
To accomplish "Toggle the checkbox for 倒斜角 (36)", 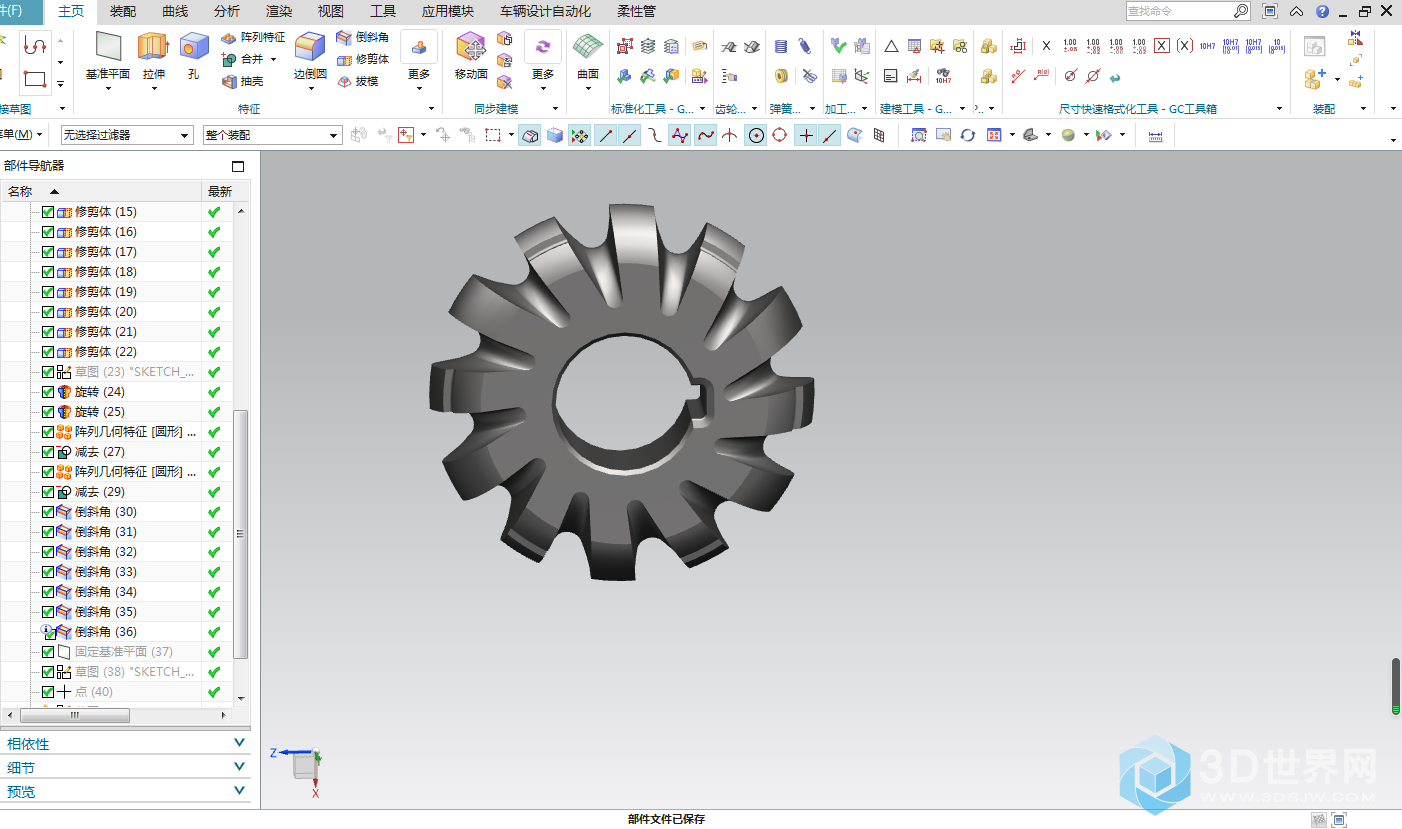I will pyautogui.click(x=48, y=632).
